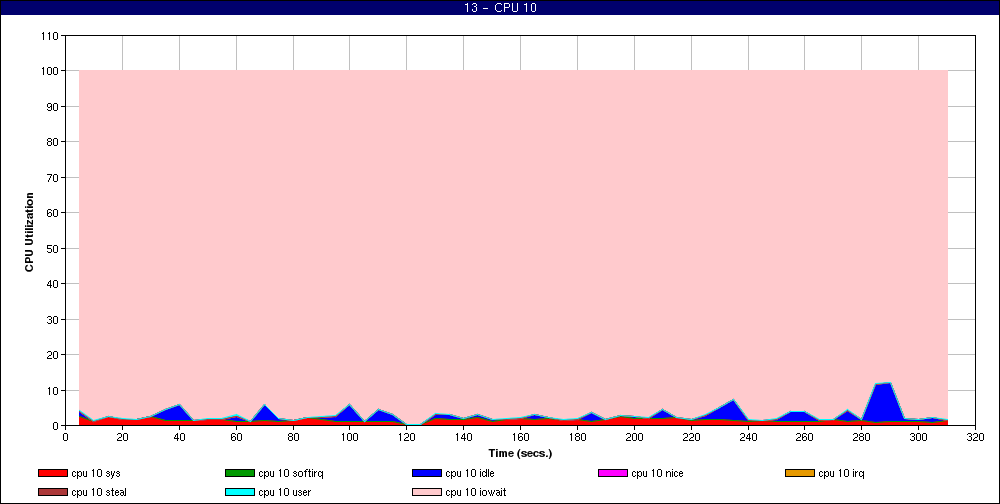Click the blue cpu 10 idle legend swatch
The image size is (1000, 504).
tap(427, 473)
